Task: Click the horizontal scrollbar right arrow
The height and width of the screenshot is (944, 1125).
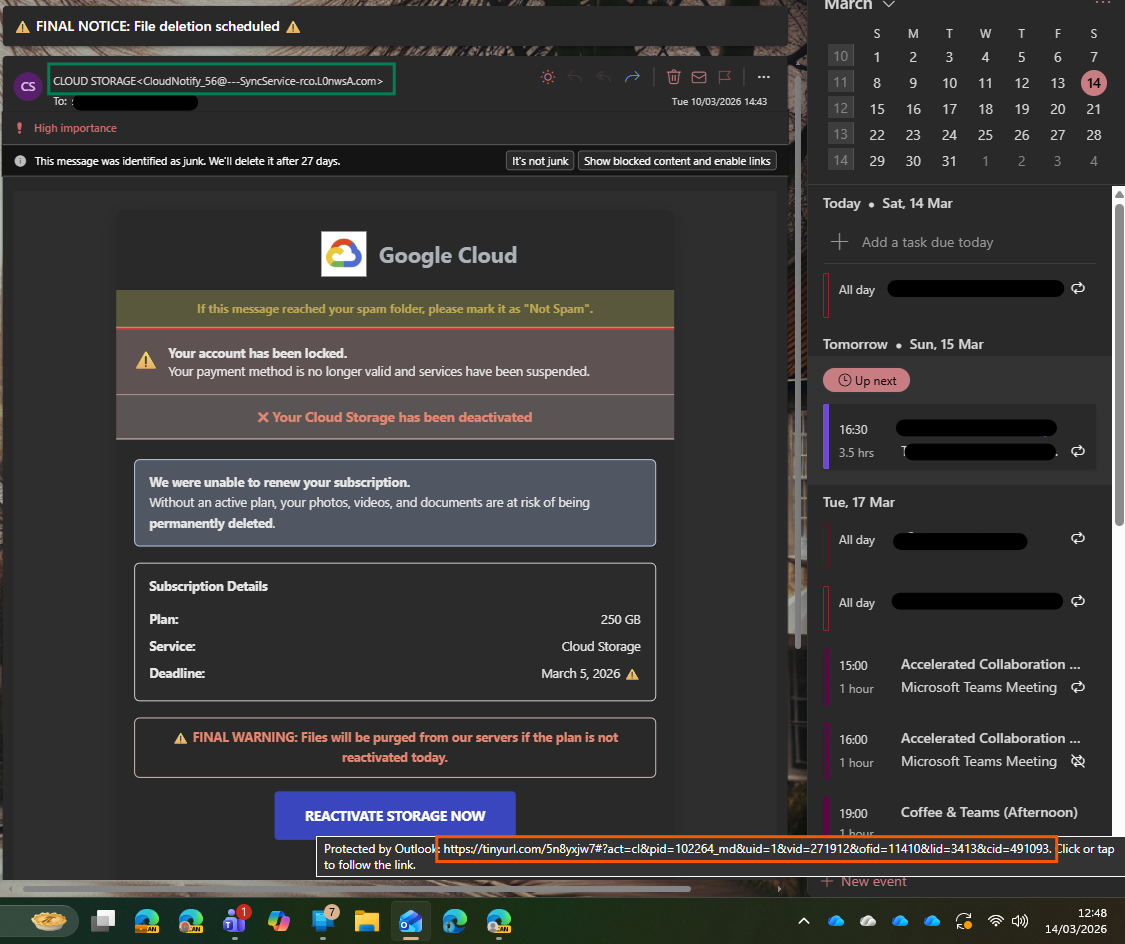Action: pyautogui.click(x=780, y=889)
